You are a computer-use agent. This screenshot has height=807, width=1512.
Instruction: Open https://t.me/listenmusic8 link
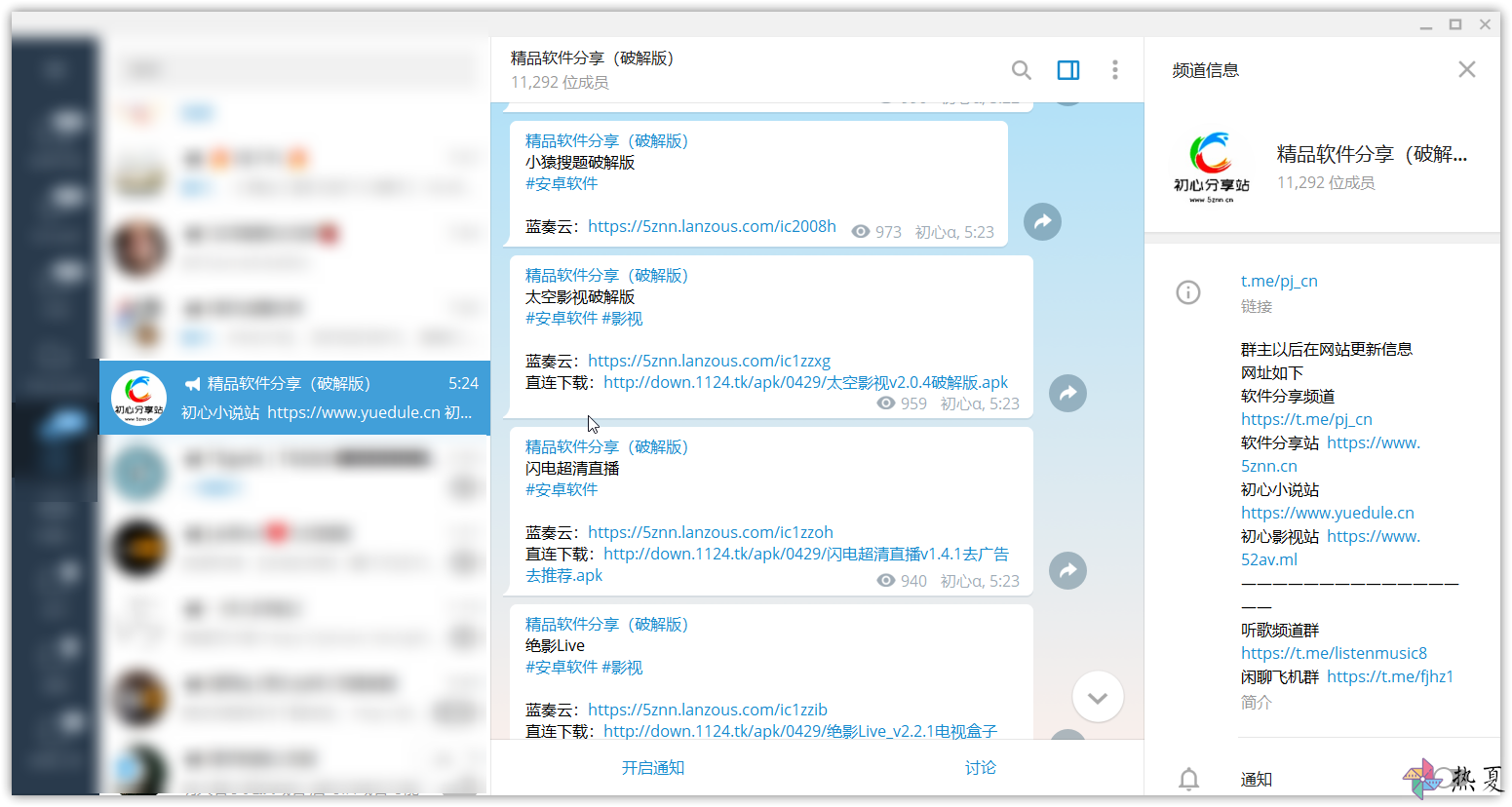click(x=1334, y=653)
